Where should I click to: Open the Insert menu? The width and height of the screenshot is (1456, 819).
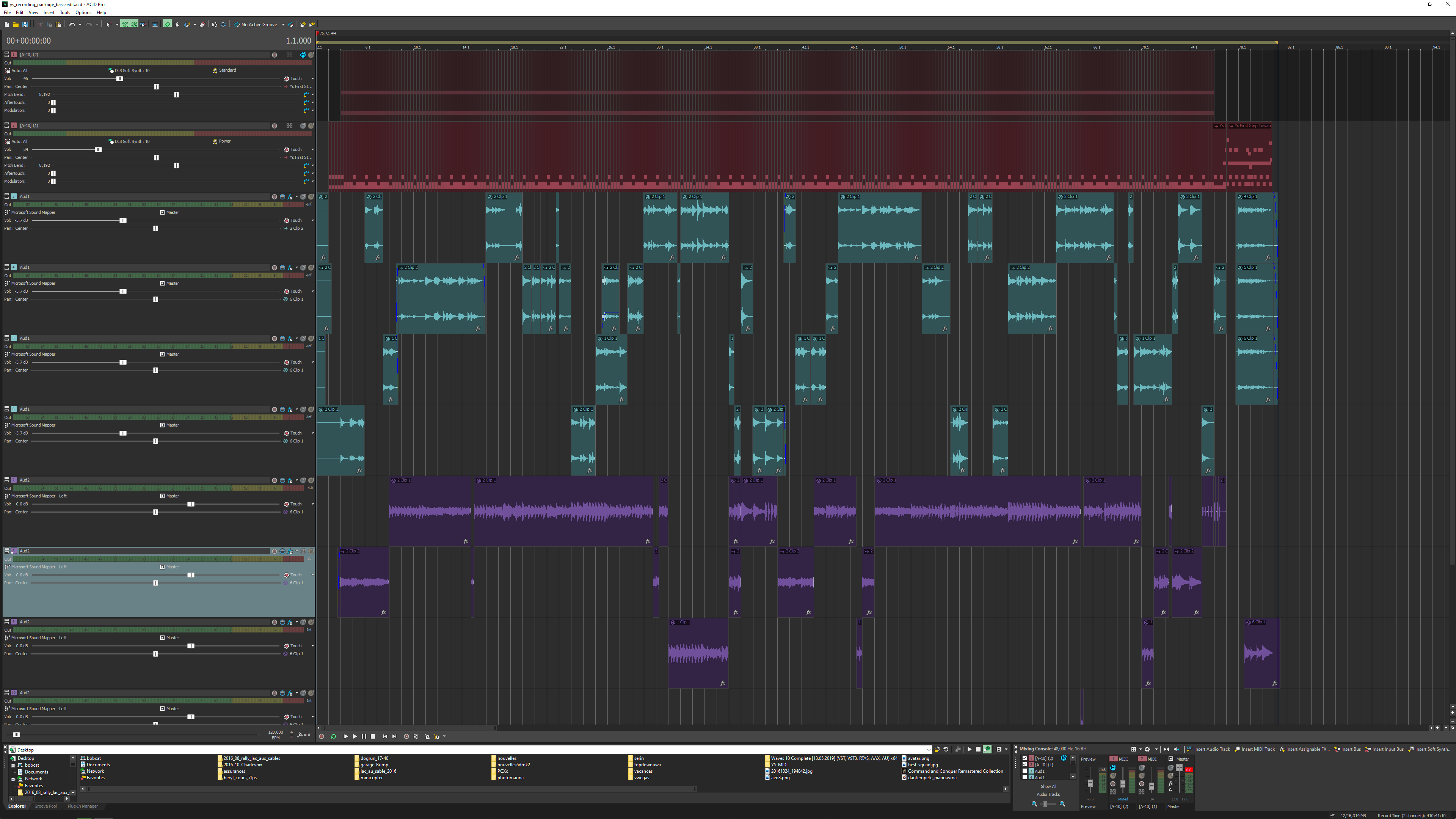pyautogui.click(x=49, y=13)
